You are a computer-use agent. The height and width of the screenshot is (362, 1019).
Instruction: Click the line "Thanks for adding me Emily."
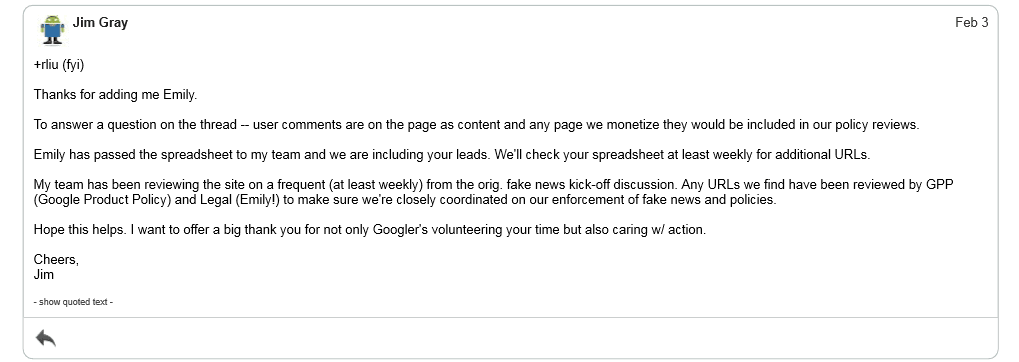(x=115, y=95)
